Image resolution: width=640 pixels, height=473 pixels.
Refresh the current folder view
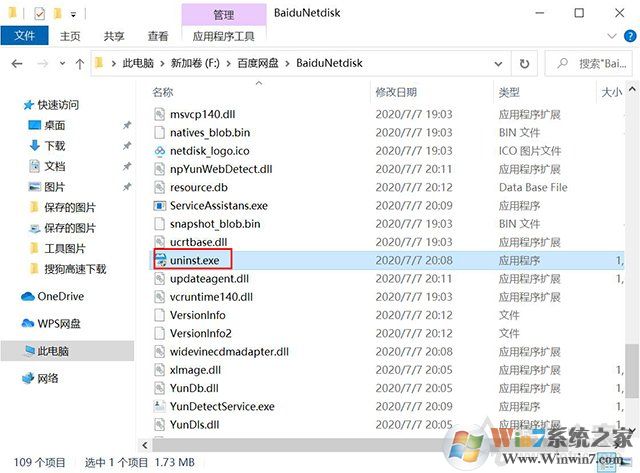pos(524,64)
